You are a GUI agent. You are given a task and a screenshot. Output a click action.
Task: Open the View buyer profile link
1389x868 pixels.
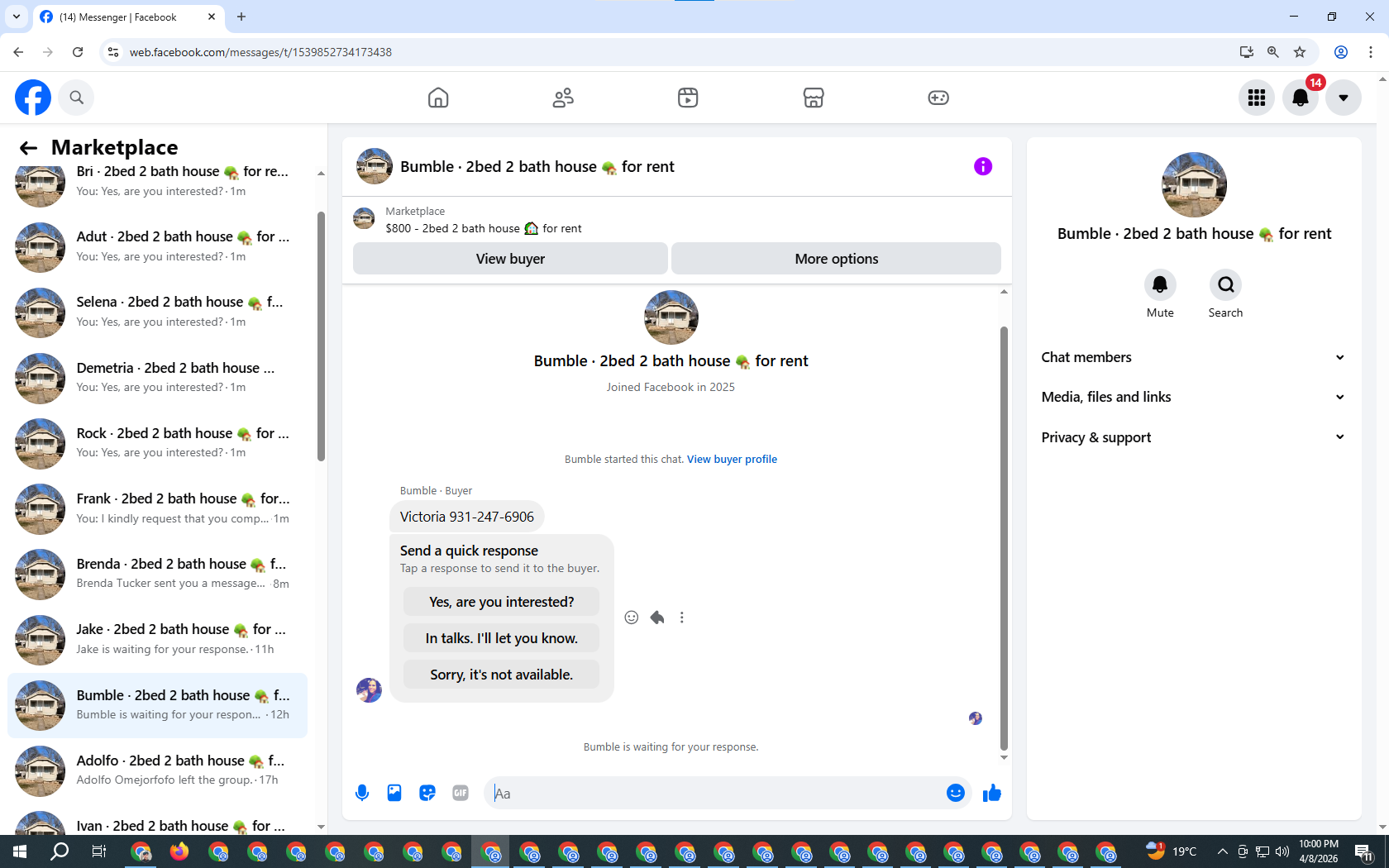tap(732, 459)
